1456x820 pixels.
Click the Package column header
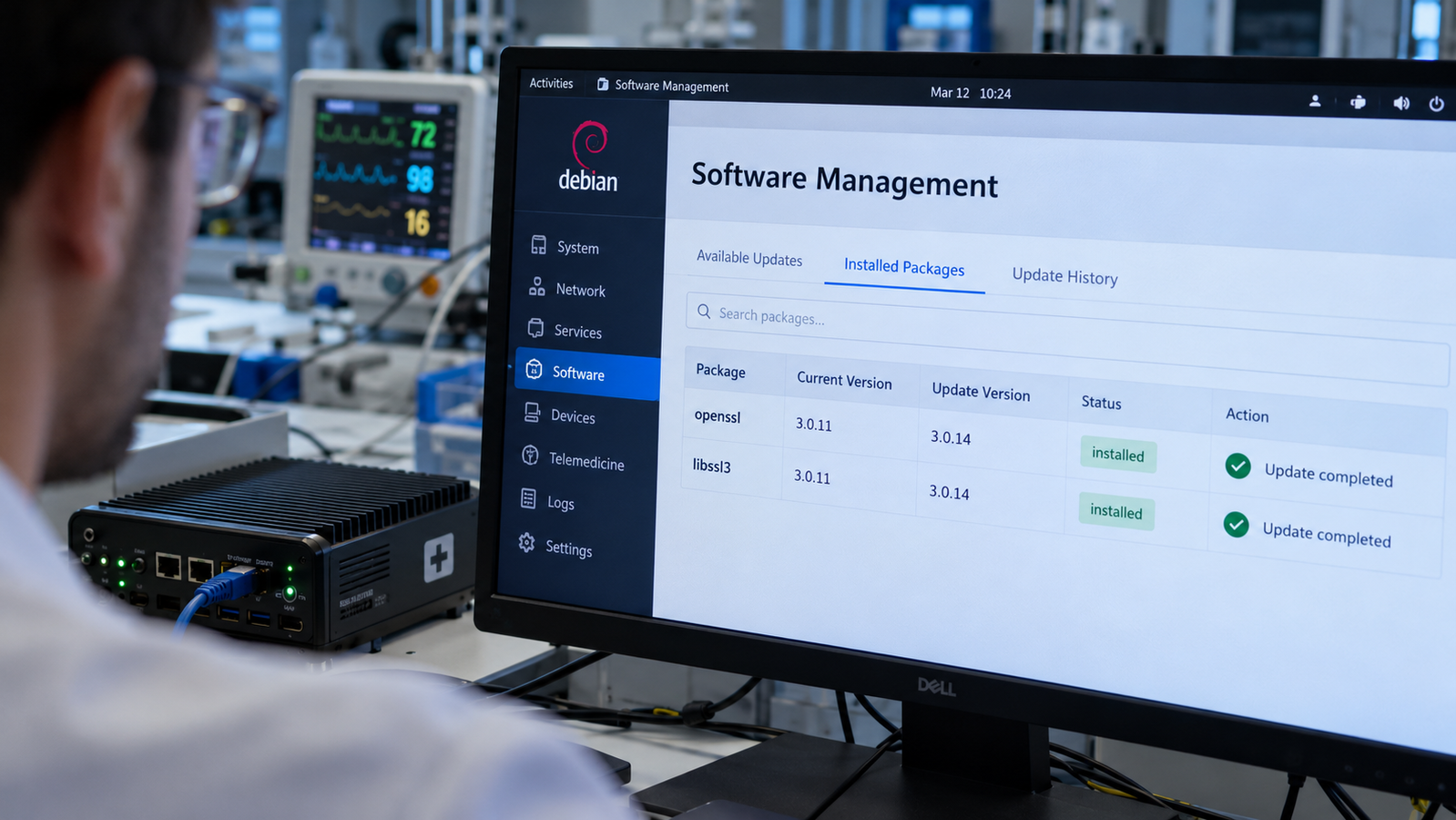720,371
